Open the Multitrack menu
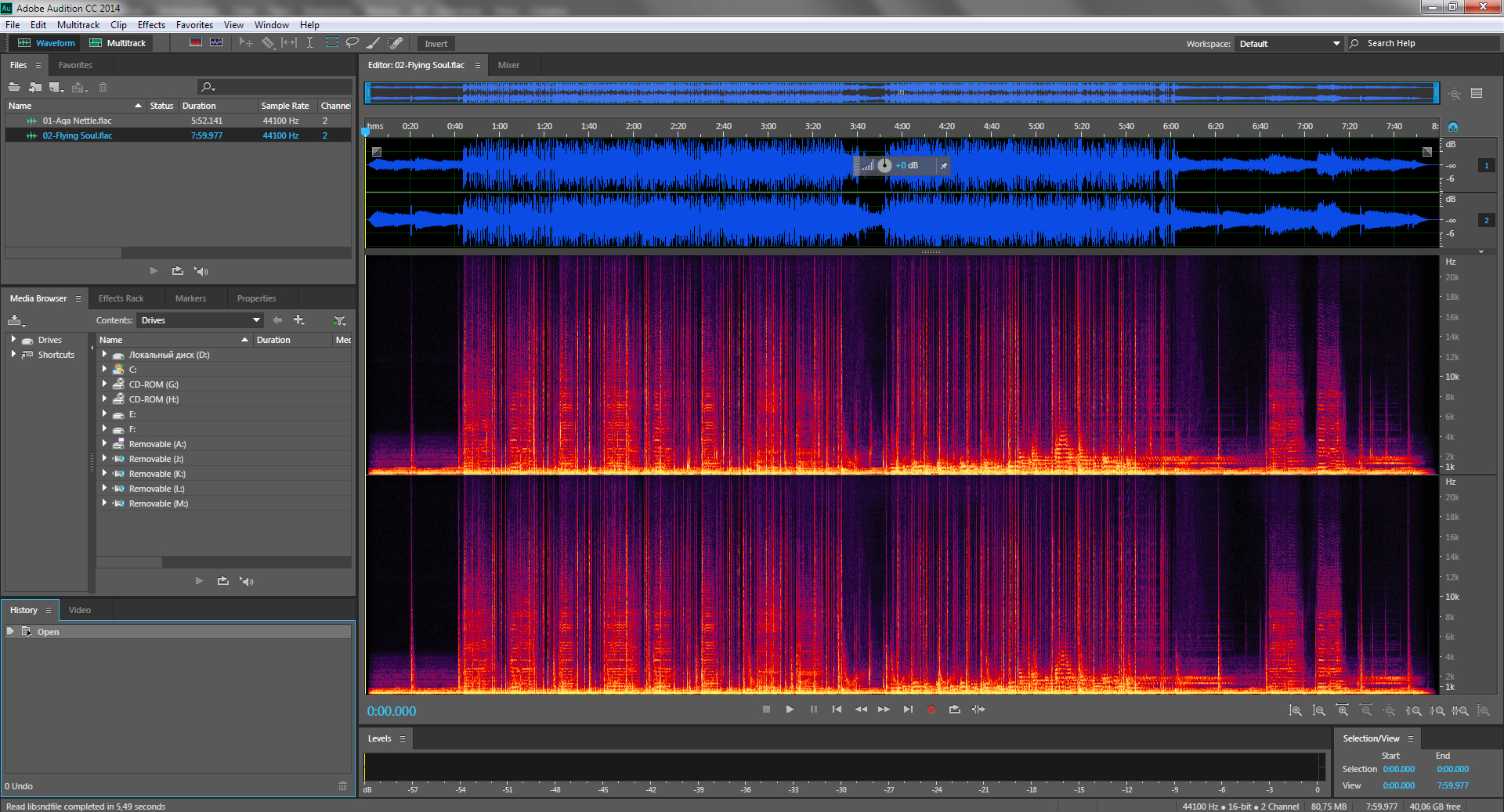 [78, 25]
